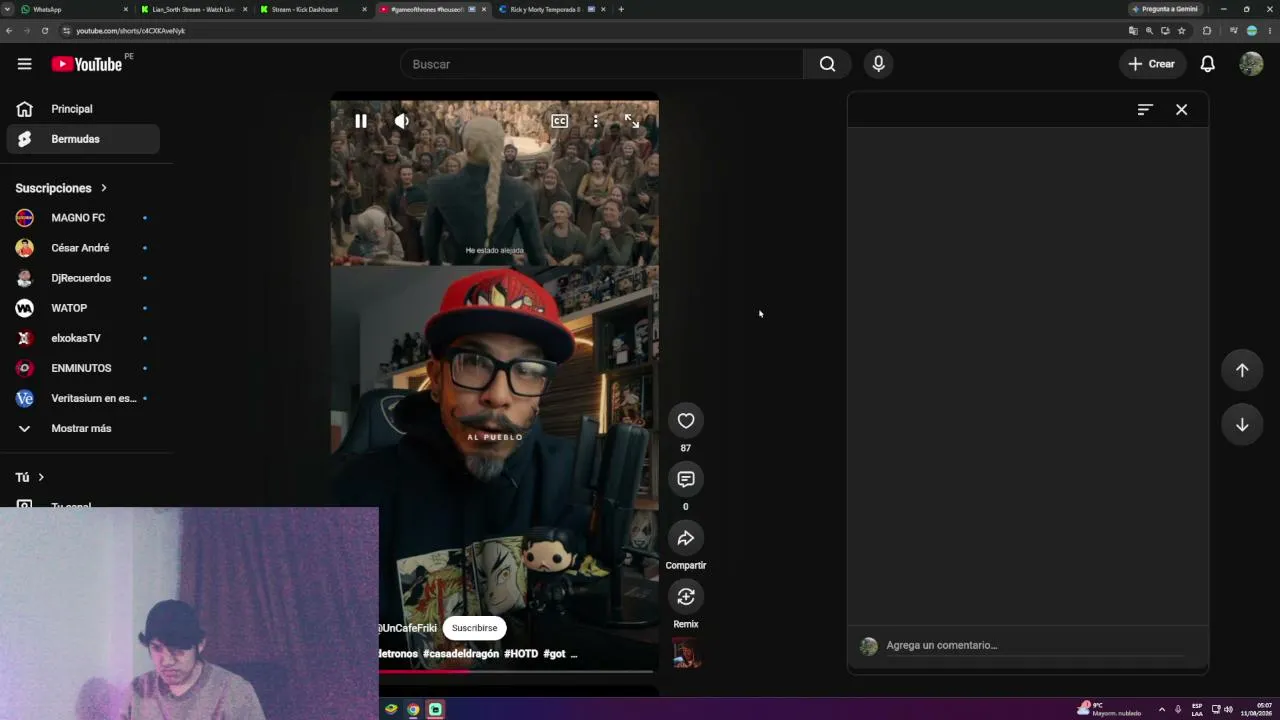The image size is (1280, 720).
Task: Translate the page with the translate icon
Action: 1133,31
